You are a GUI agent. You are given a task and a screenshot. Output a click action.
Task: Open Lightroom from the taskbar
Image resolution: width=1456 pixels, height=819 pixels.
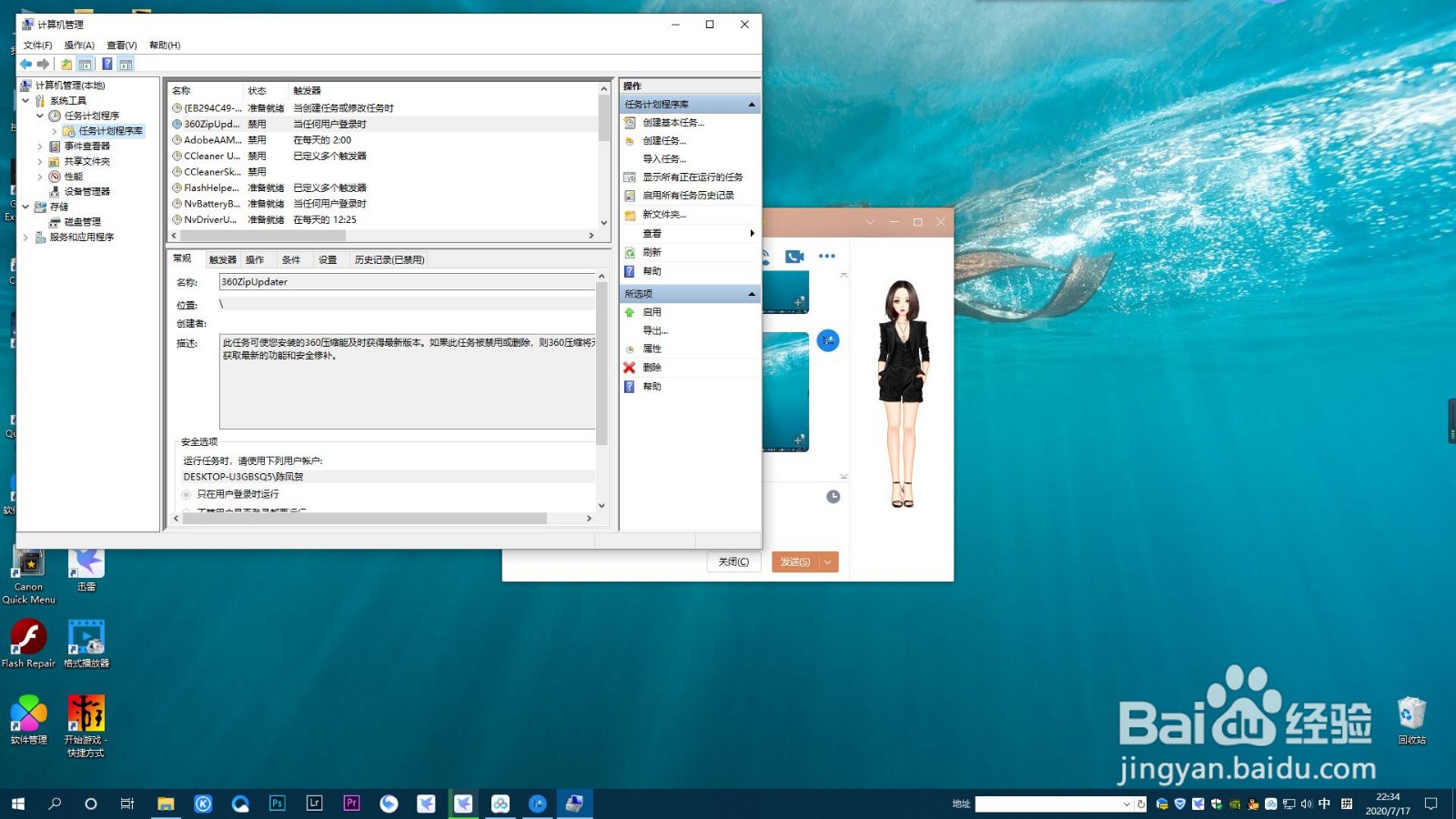(314, 804)
